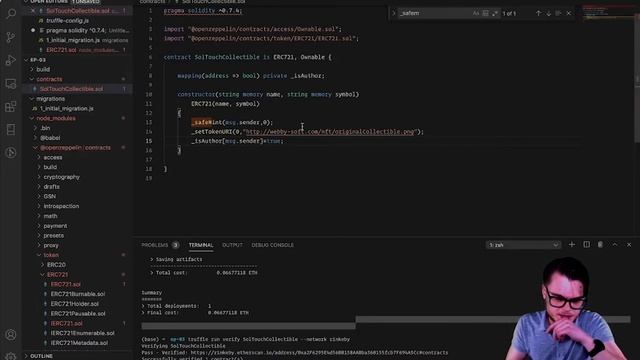The width and height of the screenshot is (640, 360).
Task: Open the Source Control view
Action: coord(11,37)
